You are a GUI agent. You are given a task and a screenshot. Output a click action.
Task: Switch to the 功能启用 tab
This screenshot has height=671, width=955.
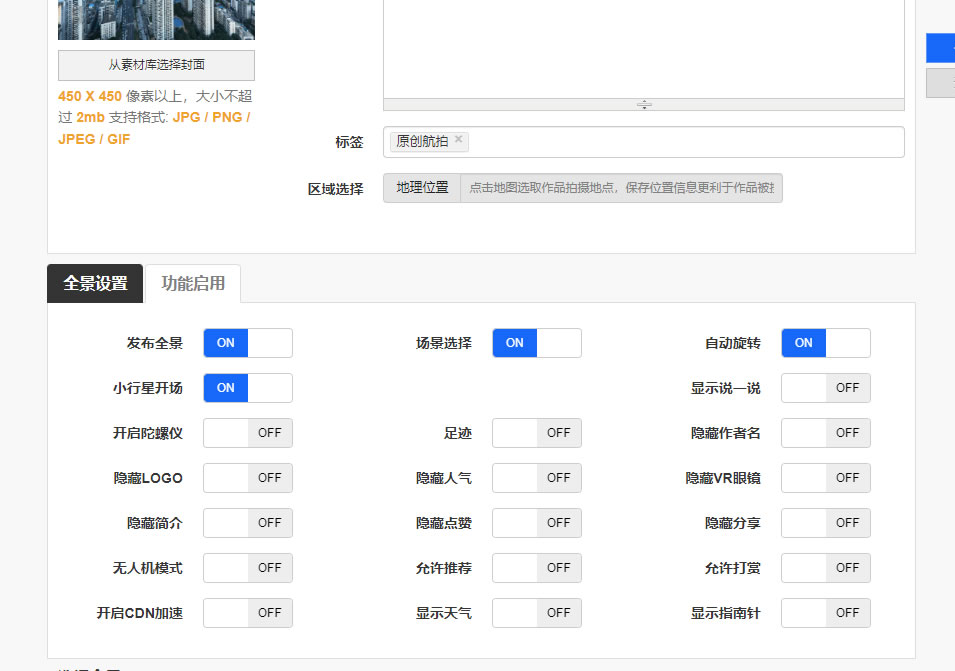192,284
